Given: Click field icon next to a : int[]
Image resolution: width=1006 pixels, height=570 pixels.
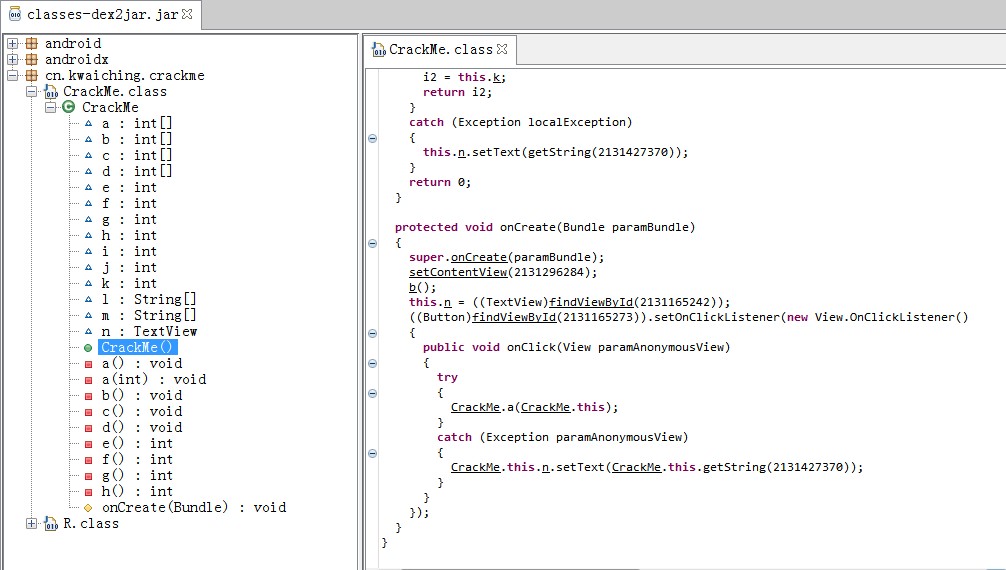Looking at the screenshot, I should (x=89, y=123).
